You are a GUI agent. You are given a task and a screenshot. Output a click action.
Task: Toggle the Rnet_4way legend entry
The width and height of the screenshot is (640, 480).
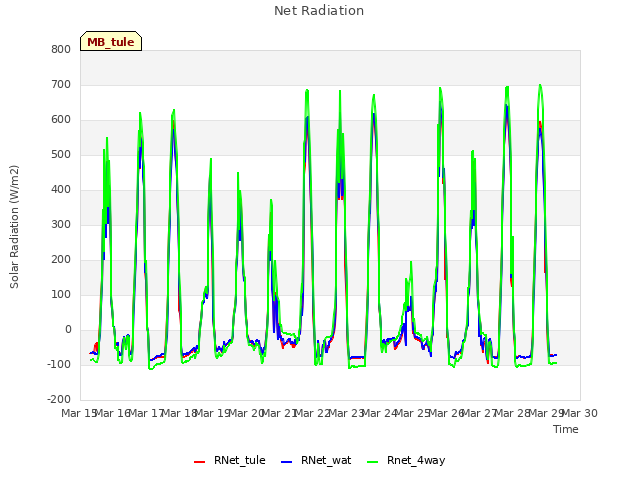click(406, 460)
